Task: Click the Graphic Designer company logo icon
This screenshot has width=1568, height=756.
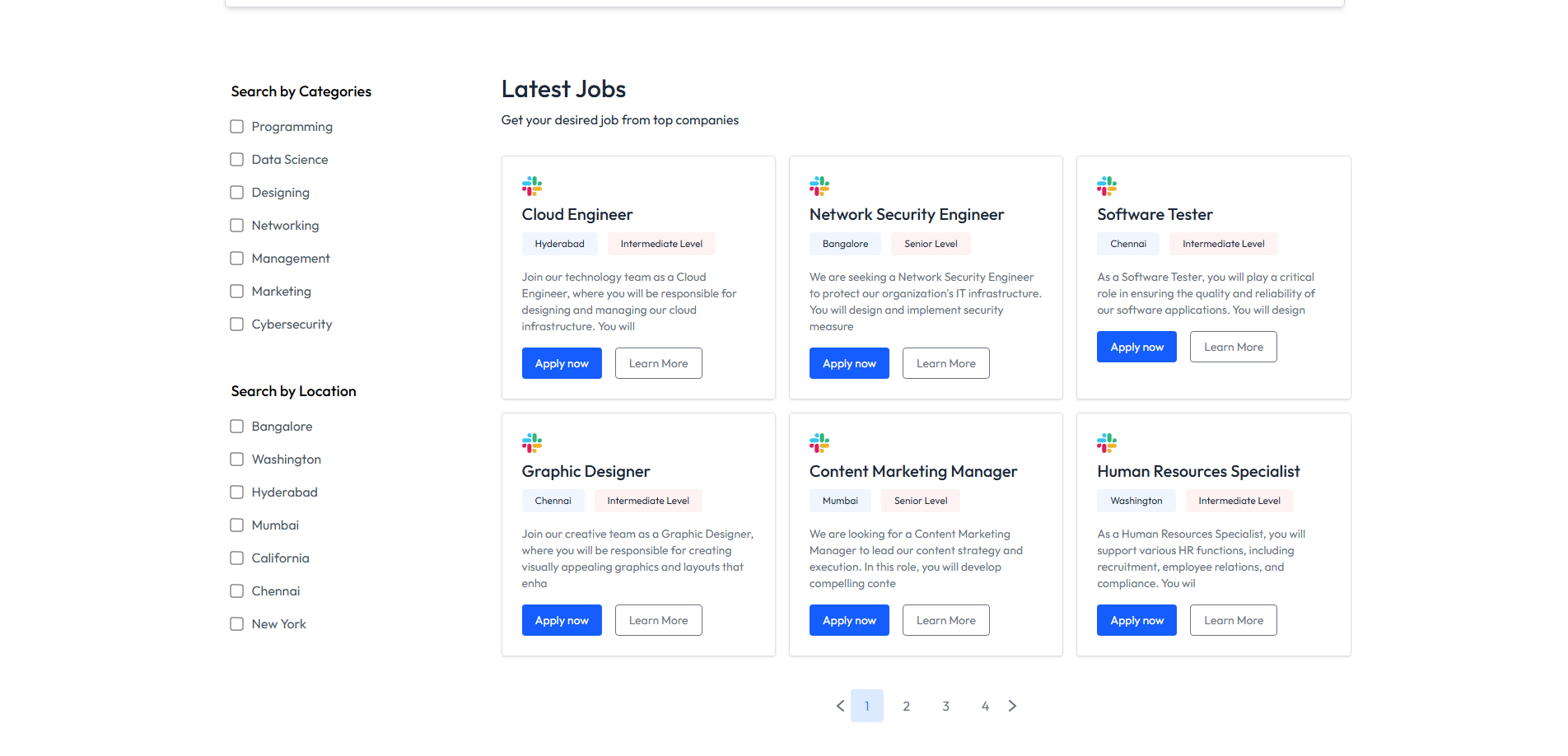Action: pos(532,443)
